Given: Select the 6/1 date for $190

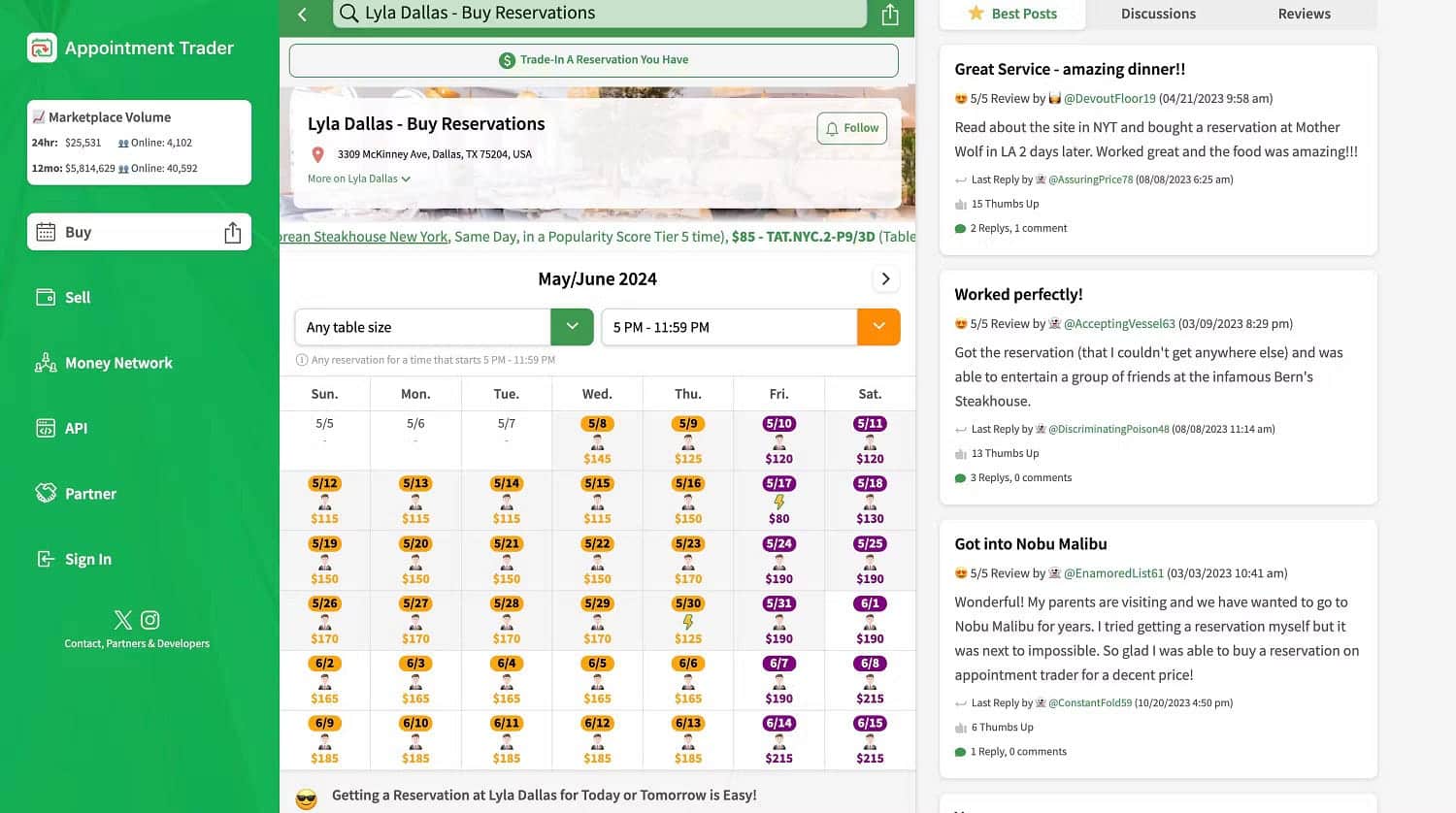Looking at the screenshot, I should click(870, 621).
